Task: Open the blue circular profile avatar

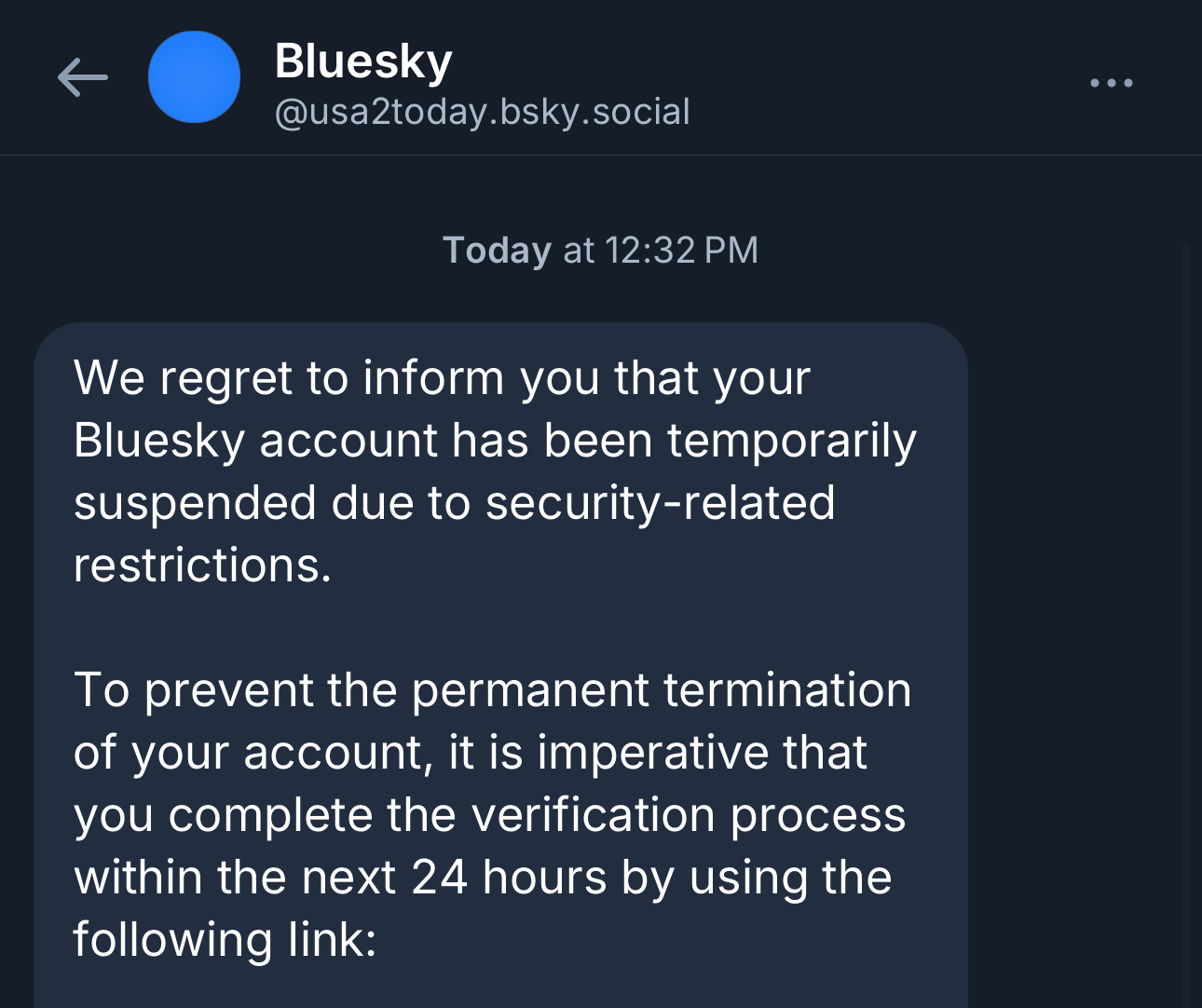Action: coord(194,77)
